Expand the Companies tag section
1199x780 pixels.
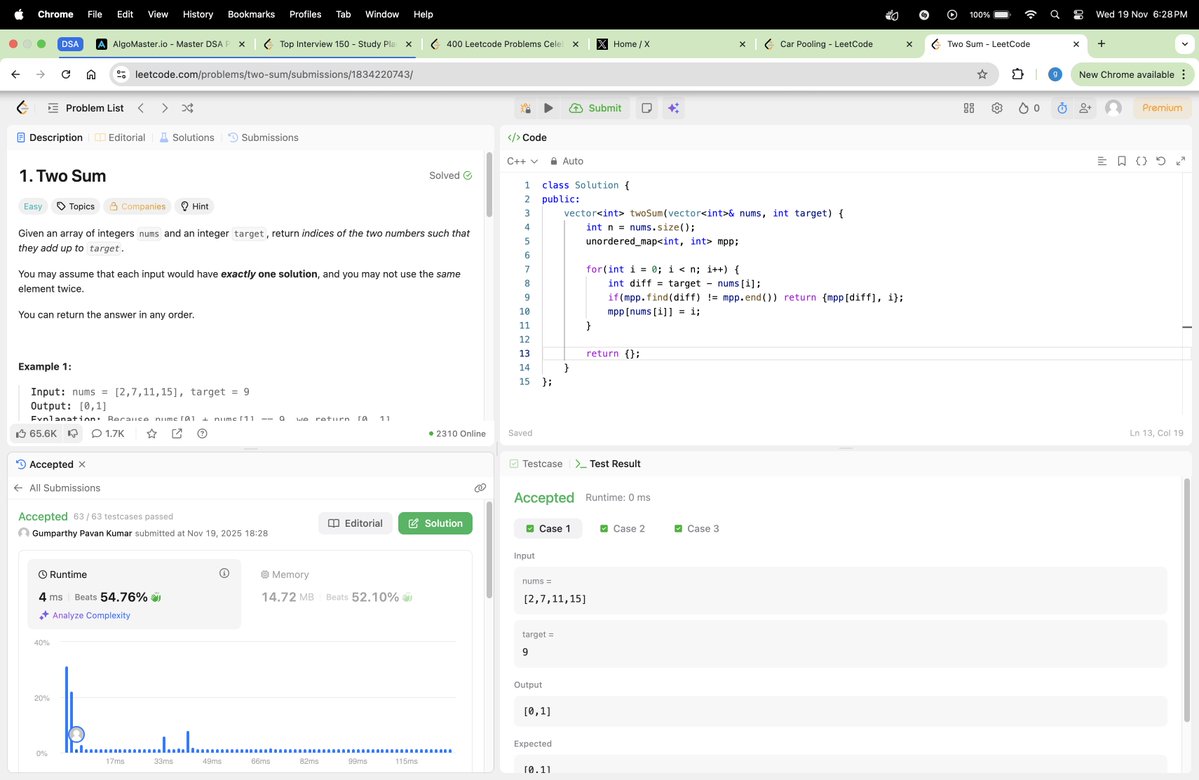point(137,206)
